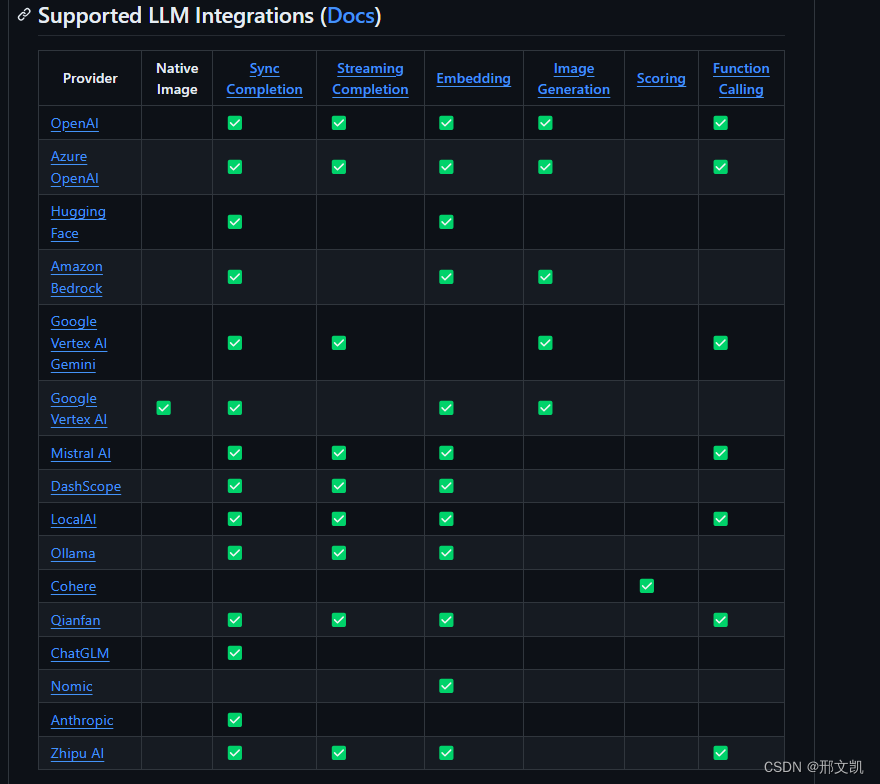Open the DashScope provider link
Viewport: 880px width, 784px height.
tap(86, 487)
